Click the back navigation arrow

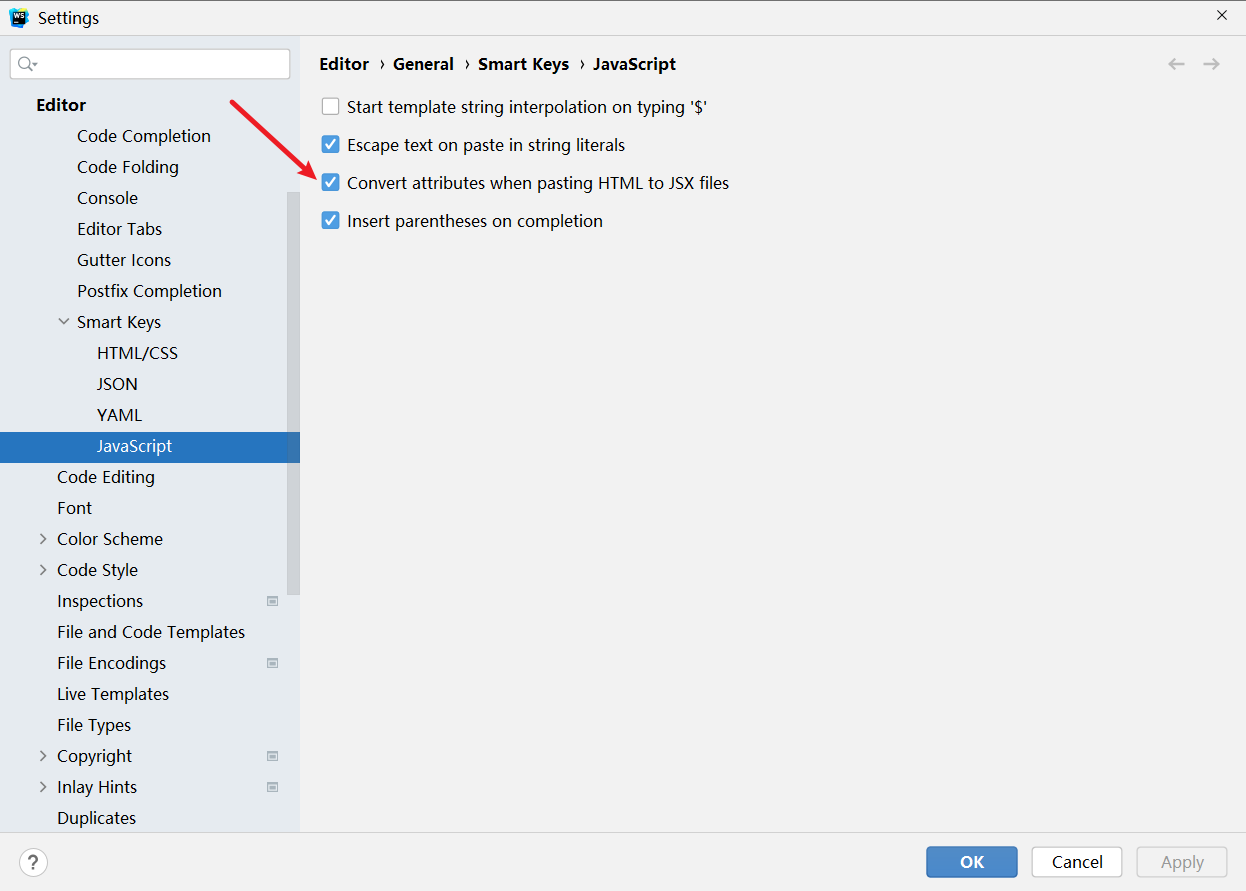click(x=1176, y=63)
